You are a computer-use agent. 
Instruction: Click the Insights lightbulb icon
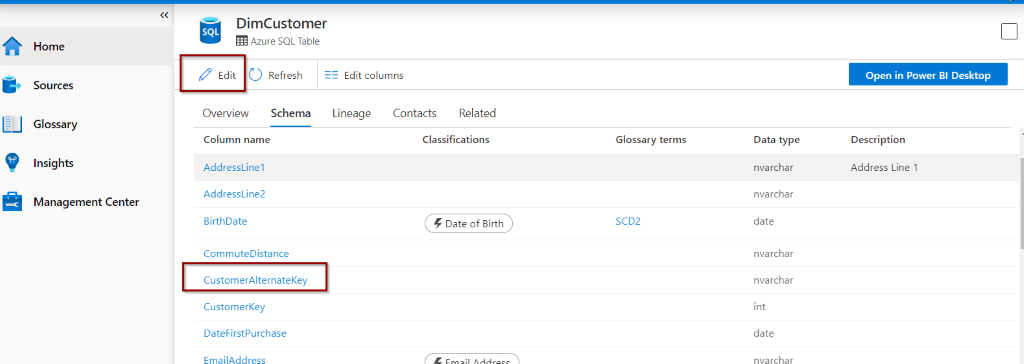(13, 163)
